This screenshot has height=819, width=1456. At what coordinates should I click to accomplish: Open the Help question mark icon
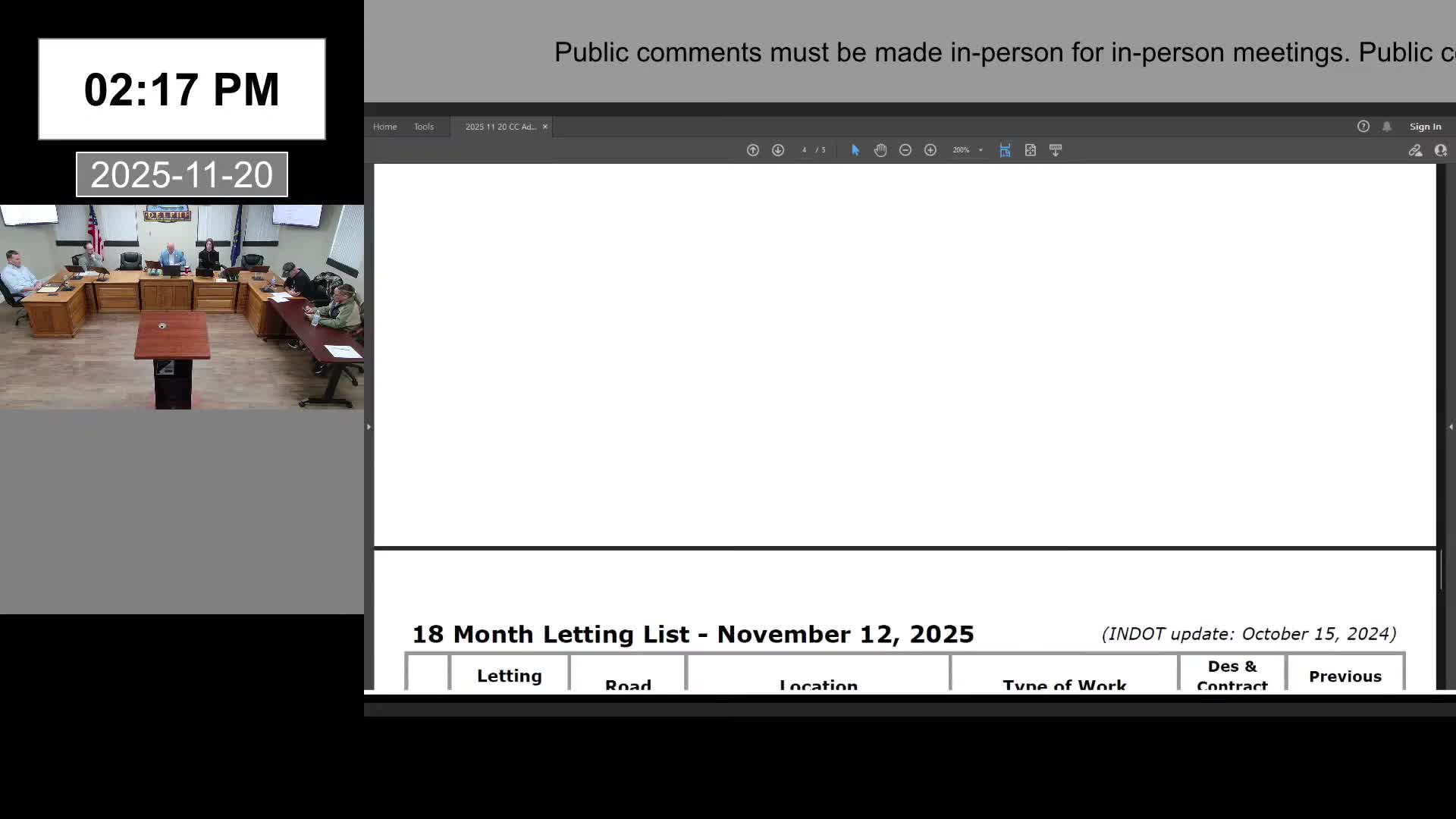click(1363, 126)
